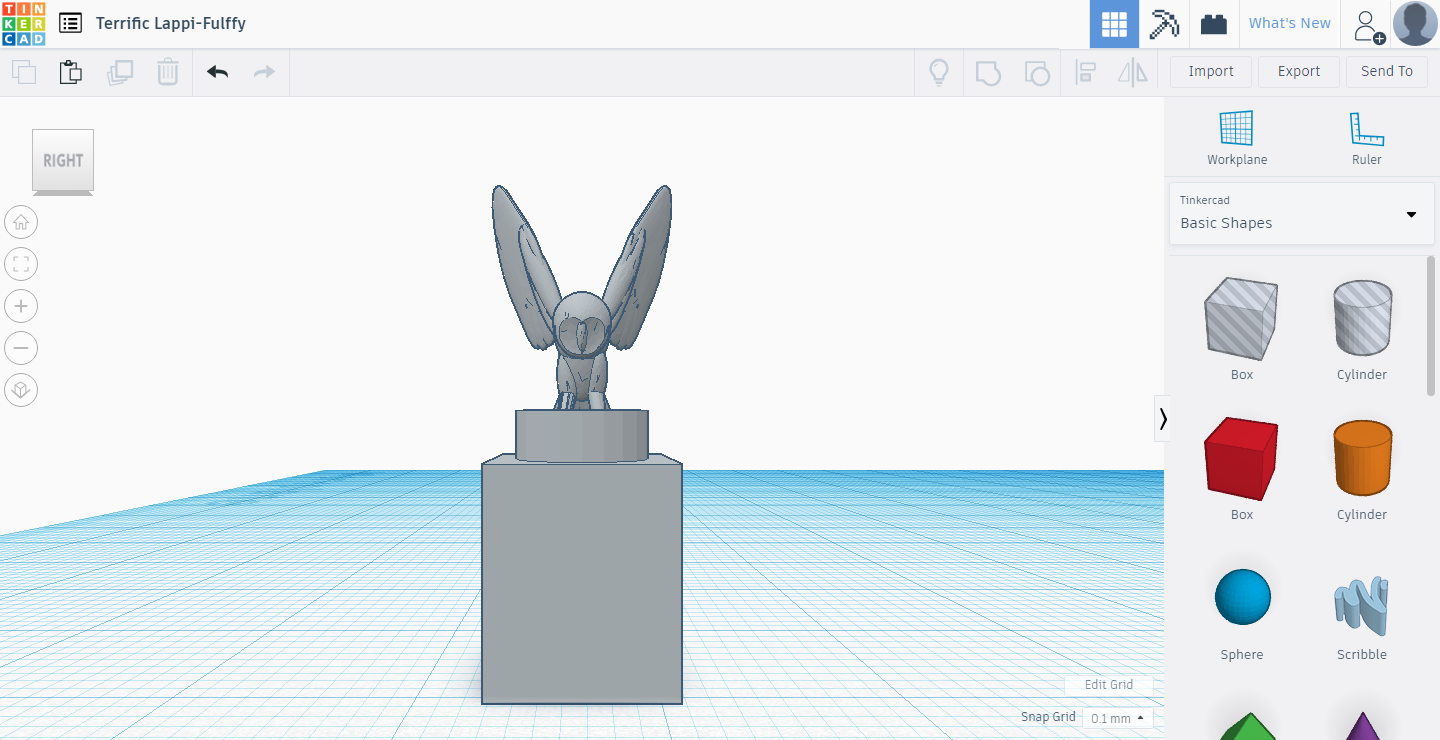Click the Paste icon in the toolbar
The height and width of the screenshot is (740, 1440).
coord(70,72)
